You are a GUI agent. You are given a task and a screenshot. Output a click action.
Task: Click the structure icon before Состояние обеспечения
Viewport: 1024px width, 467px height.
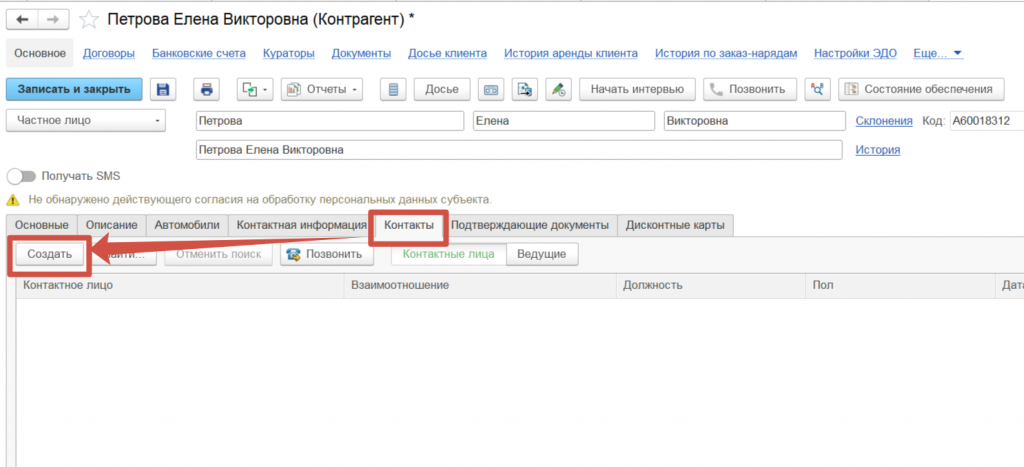pyautogui.click(x=819, y=89)
